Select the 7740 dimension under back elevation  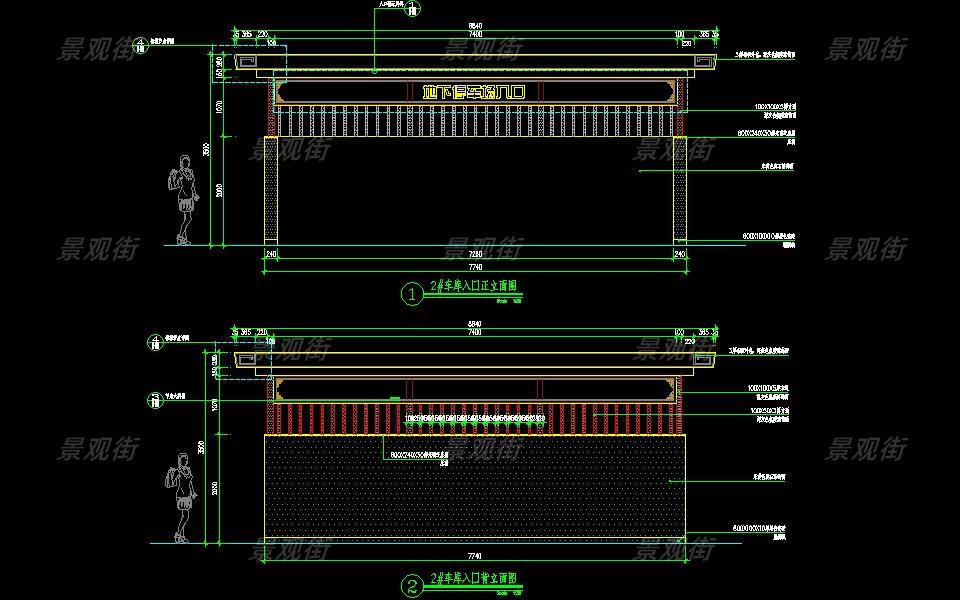click(475, 555)
